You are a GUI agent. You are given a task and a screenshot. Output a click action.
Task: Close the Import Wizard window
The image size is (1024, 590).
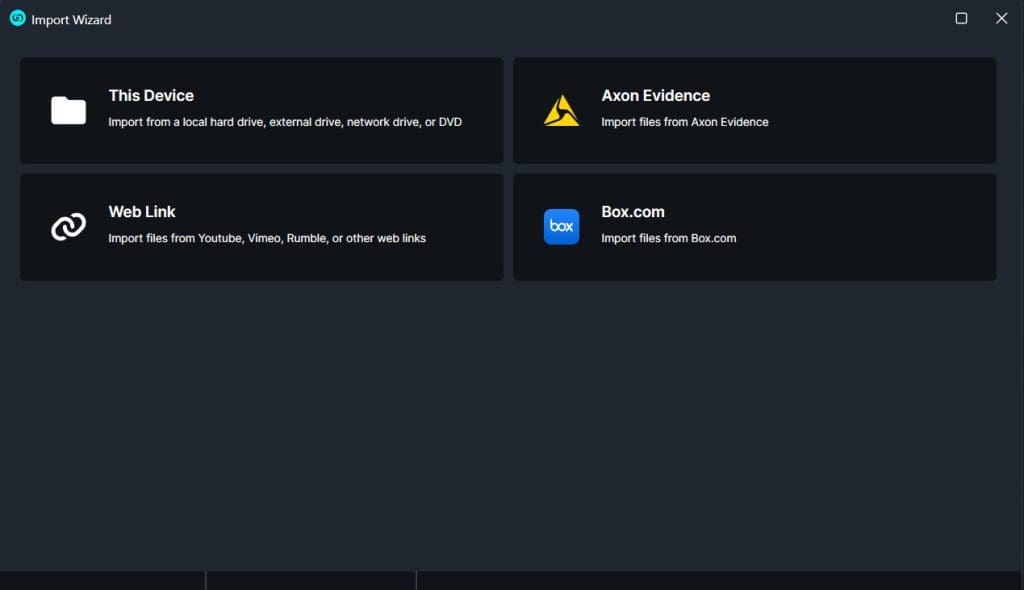coord(1001,18)
